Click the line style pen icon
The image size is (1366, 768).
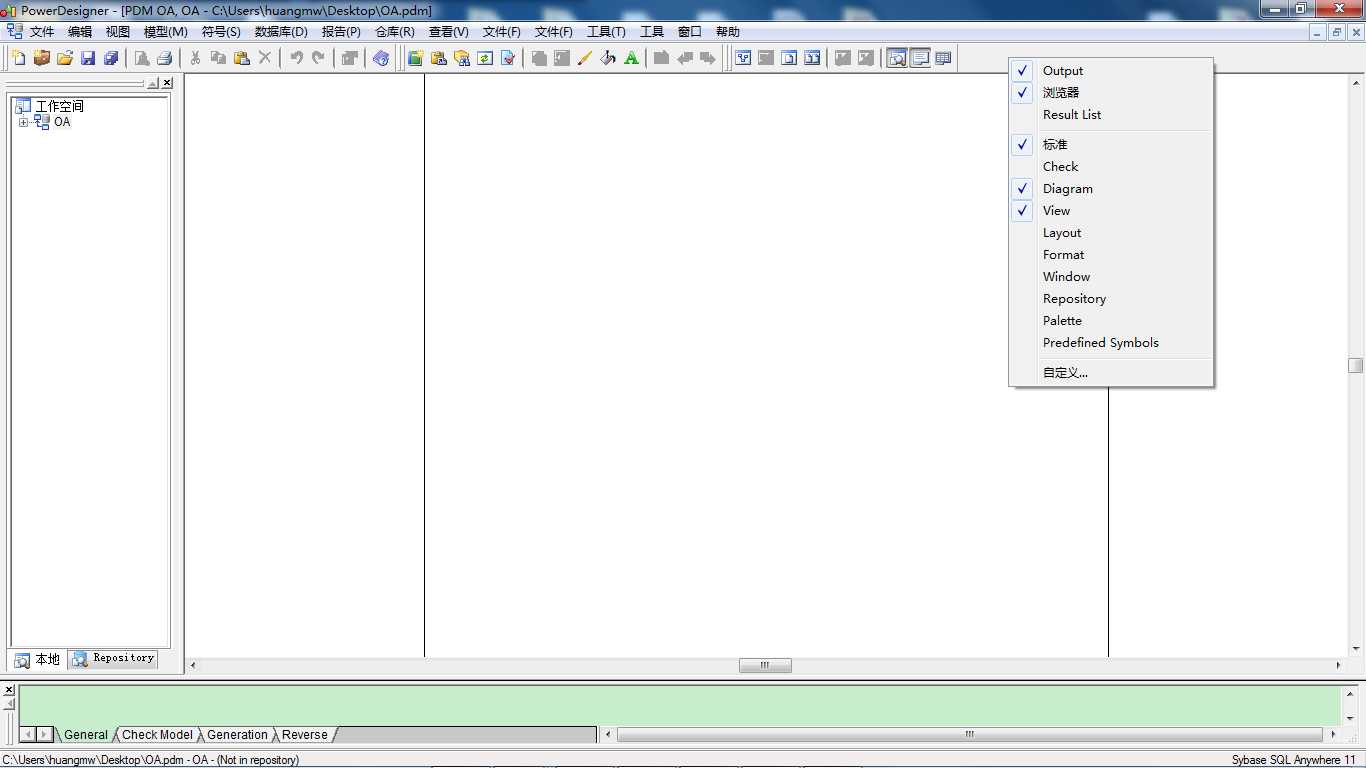pyautogui.click(x=585, y=58)
